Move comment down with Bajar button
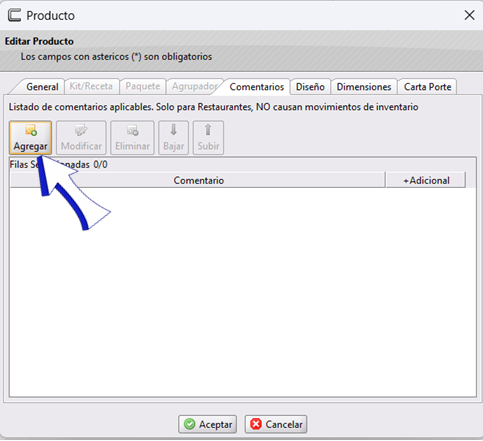 click(173, 138)
